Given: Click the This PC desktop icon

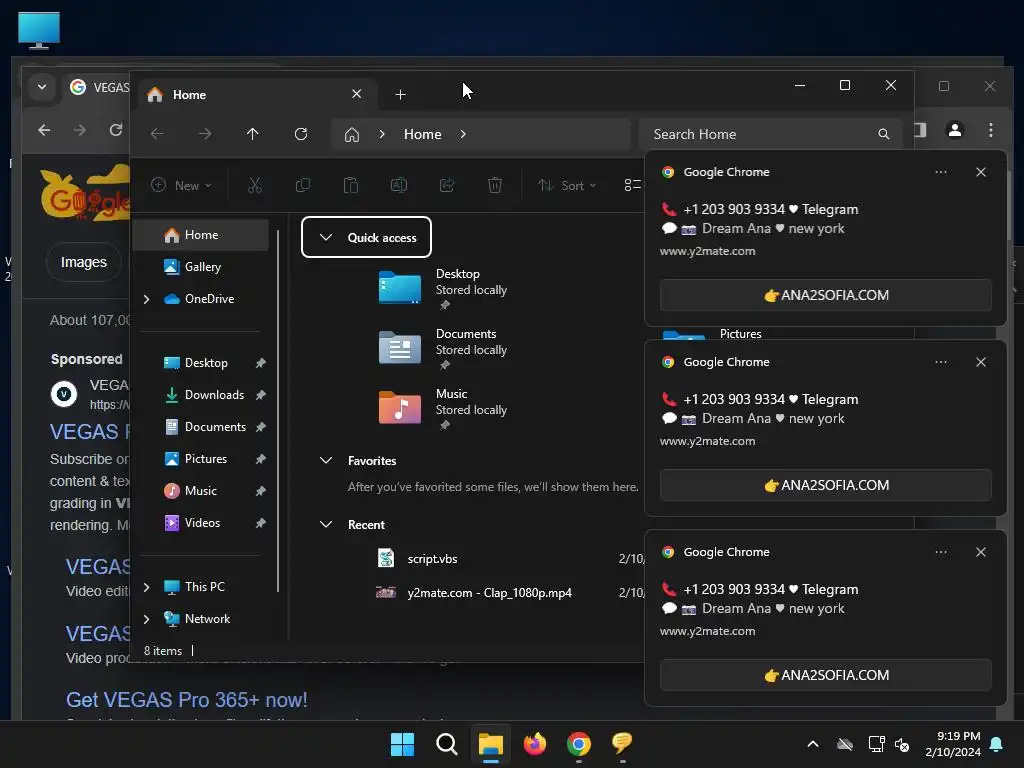Looking at the screenshot, I should point(39,30).
